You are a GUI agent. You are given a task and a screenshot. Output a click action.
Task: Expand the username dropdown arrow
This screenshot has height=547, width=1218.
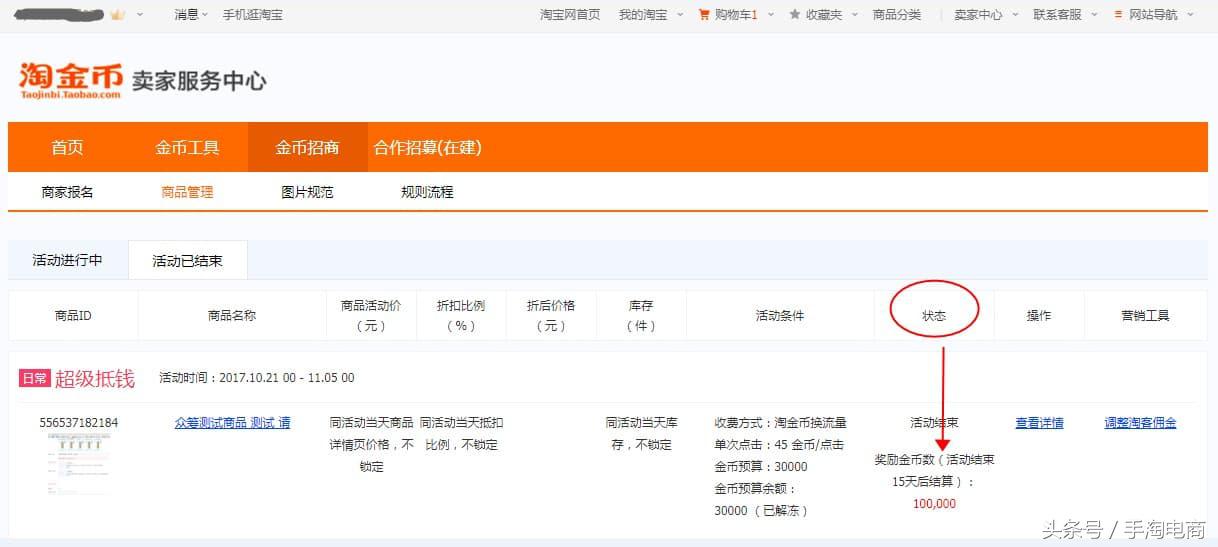coord(140,15)
